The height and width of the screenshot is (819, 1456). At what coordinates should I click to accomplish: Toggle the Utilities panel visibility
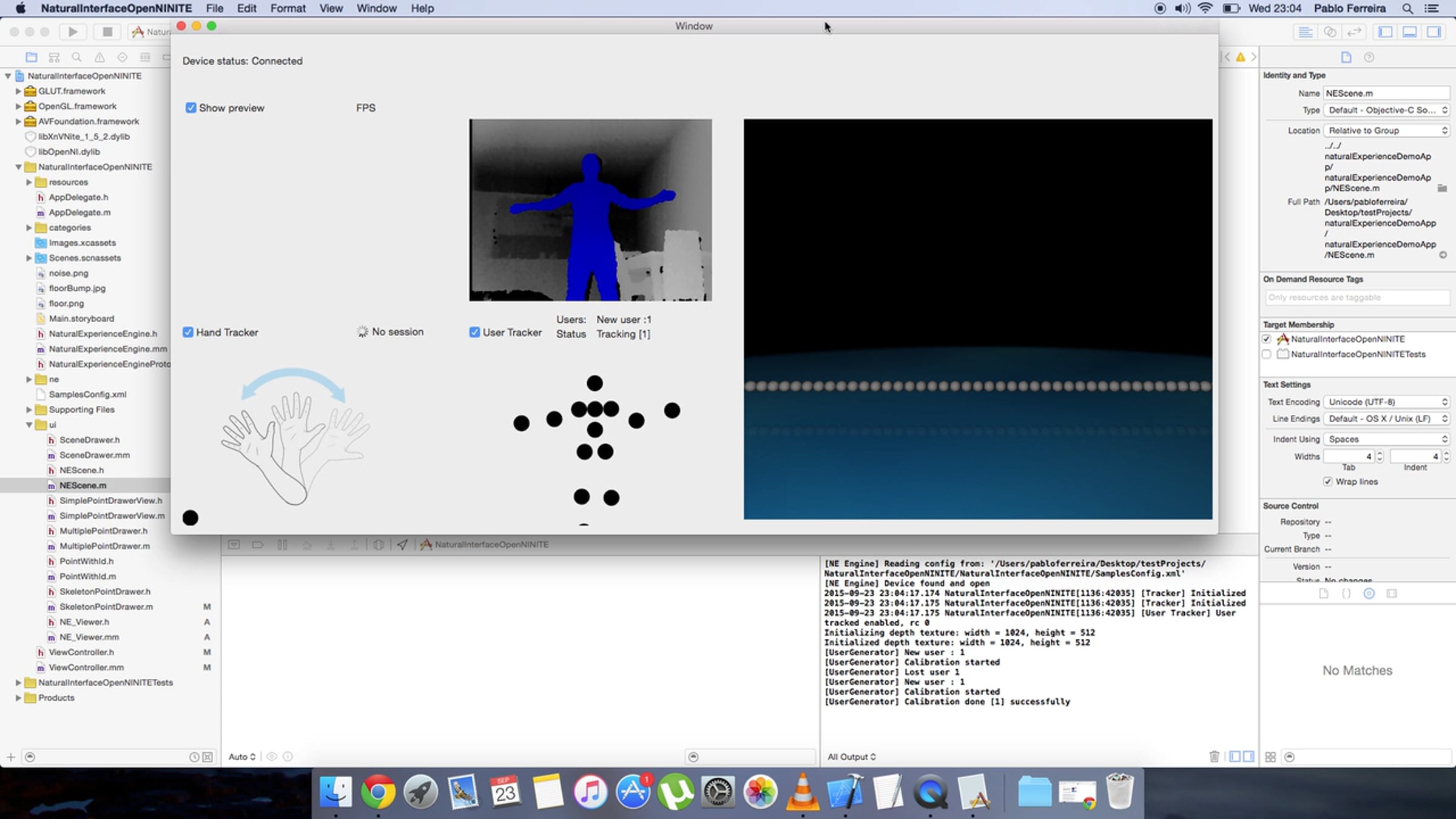pos(1434,32)
